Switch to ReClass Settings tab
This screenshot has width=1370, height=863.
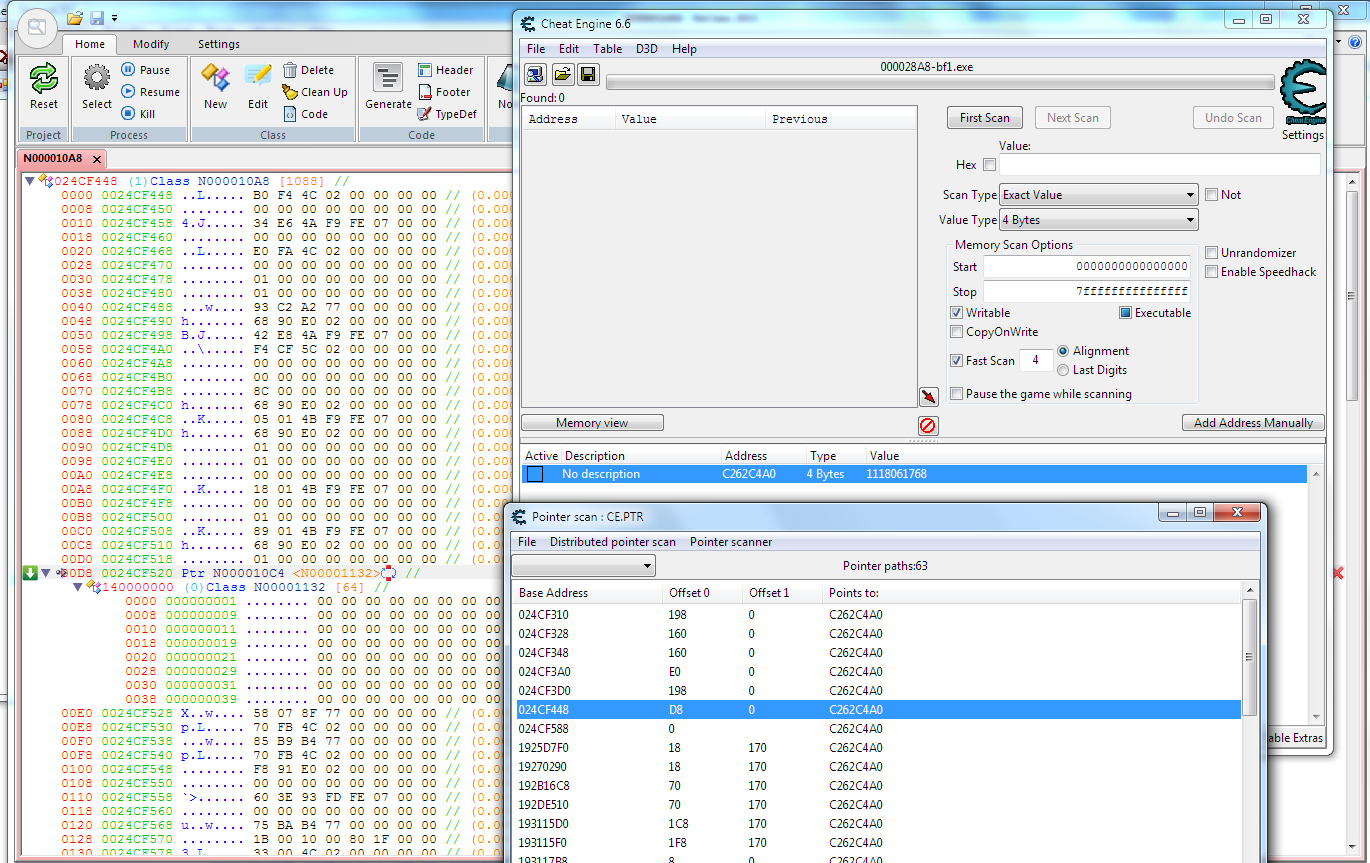coord(218,44)
